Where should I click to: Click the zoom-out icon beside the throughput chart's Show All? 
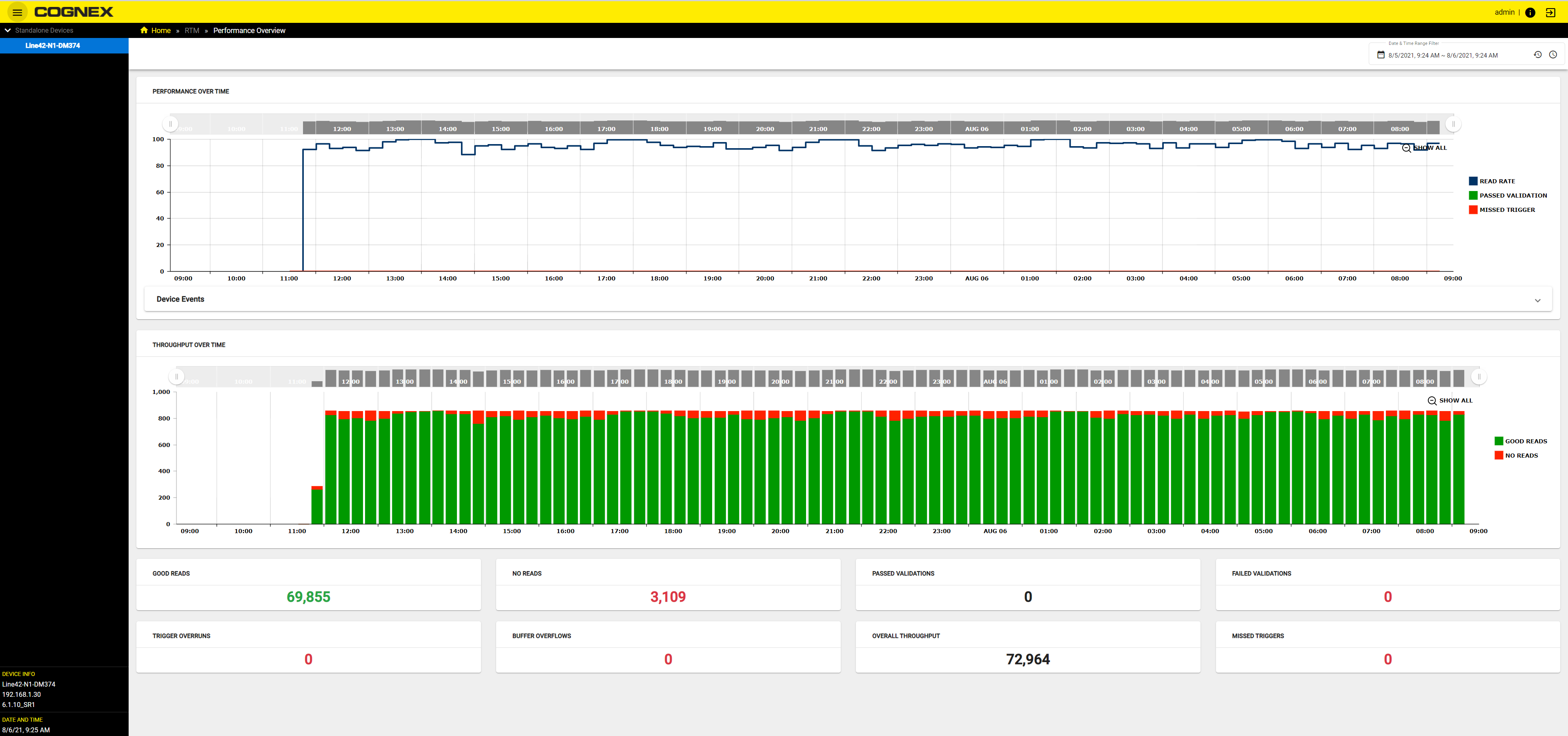[x=1432, y=401]
